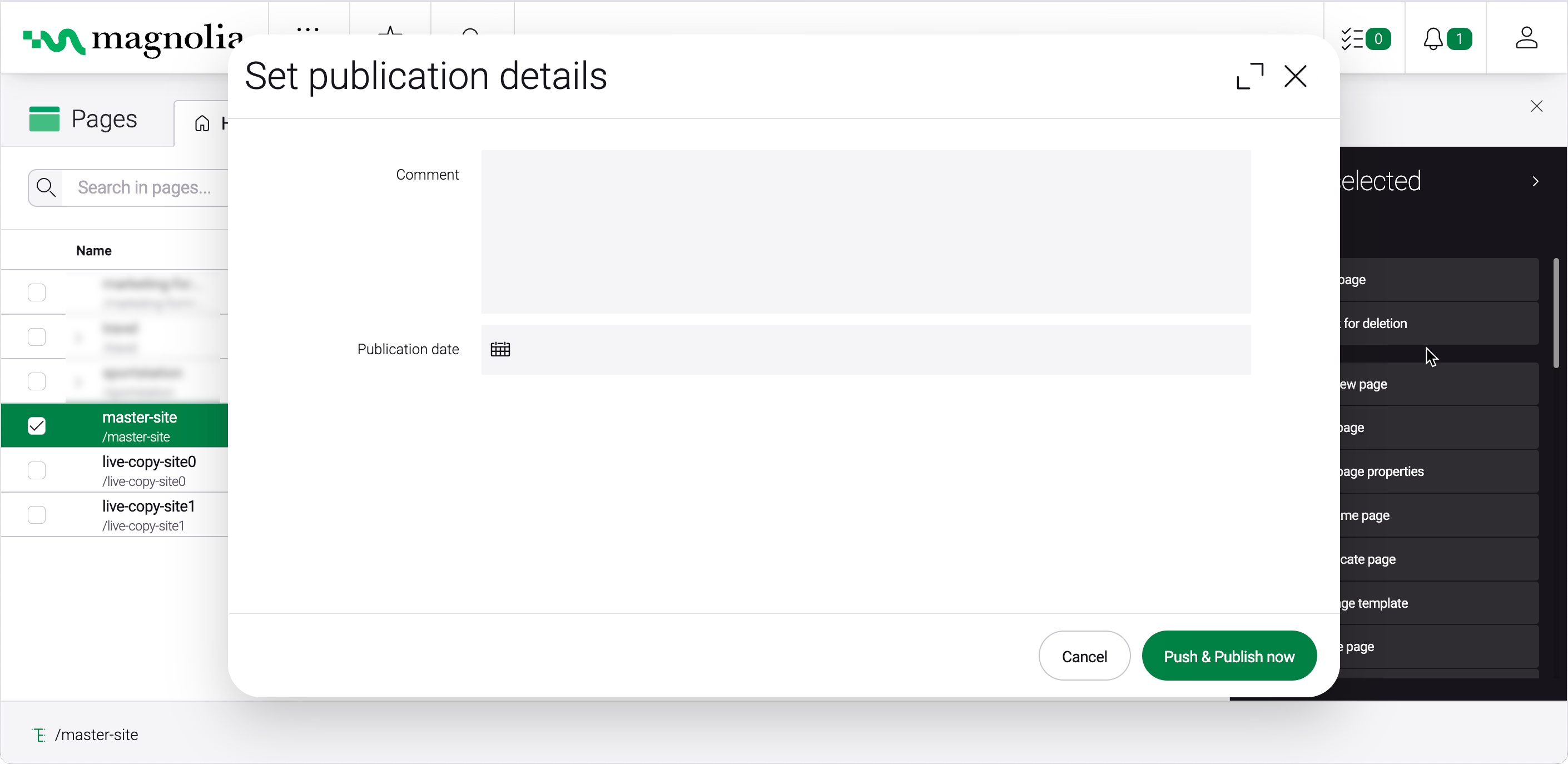Image resolution: width=1568 pixels, height=764 pixels.
Task: Uncheck the master-site checkbox
Action: pyautogui.click(x=37, y=425)
